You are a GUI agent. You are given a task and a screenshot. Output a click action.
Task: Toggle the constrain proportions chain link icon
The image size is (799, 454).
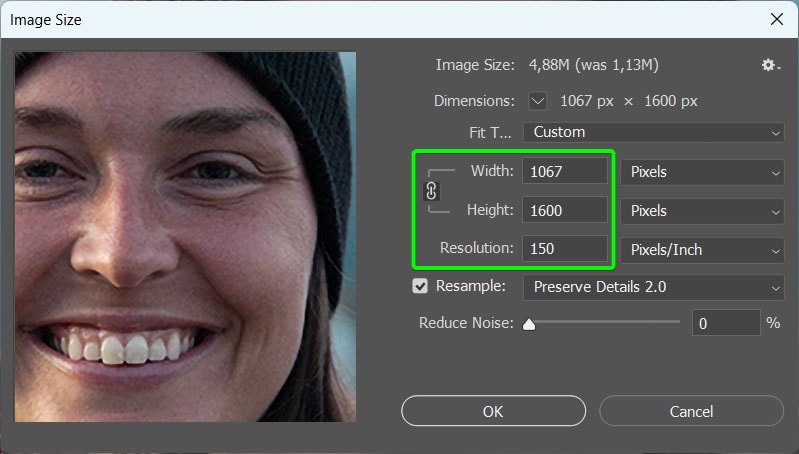[432, 191]
